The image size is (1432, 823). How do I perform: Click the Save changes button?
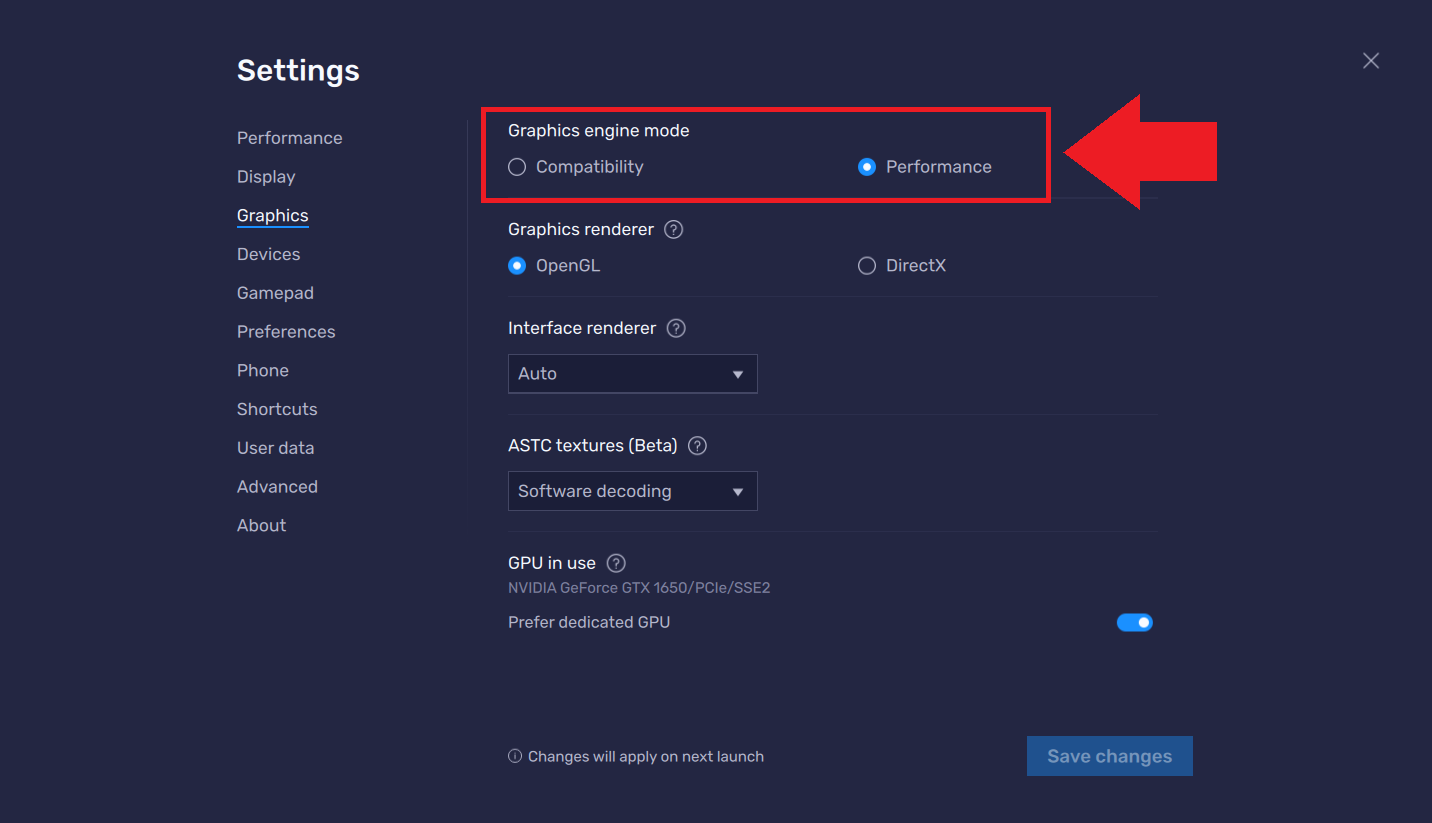click(1109, 756)
